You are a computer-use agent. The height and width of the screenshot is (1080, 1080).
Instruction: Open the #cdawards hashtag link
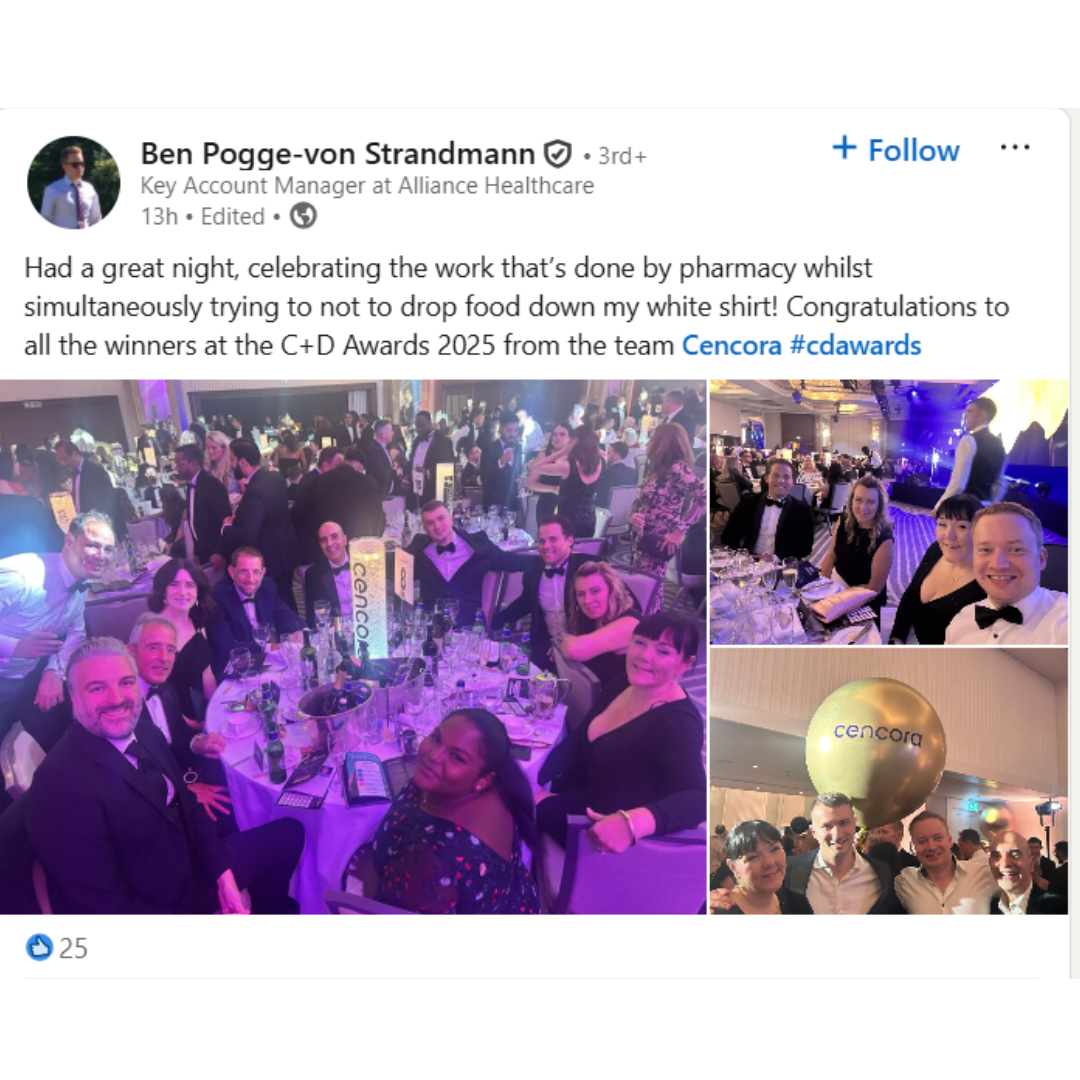(x=855, y=346)
